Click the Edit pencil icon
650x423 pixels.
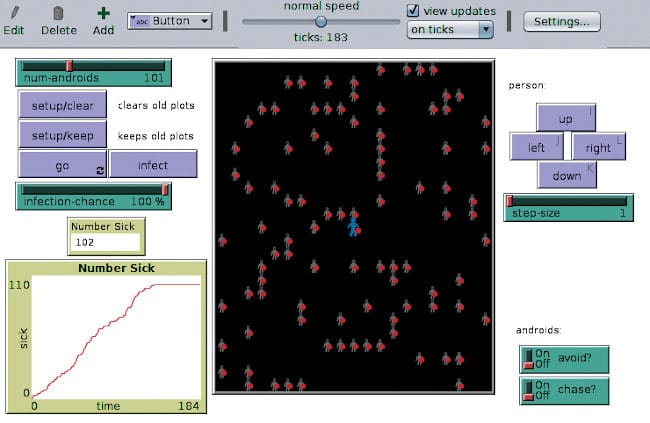[x=13, y=13]
